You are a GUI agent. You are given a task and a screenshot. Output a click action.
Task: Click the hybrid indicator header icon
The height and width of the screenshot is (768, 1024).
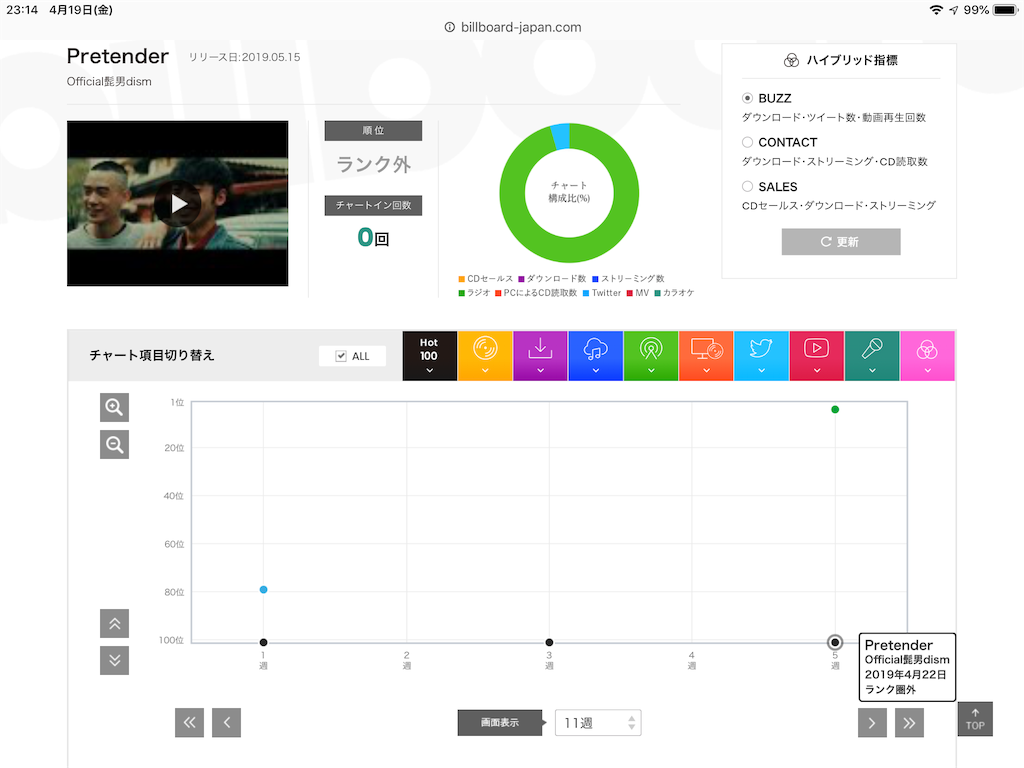tap(791, 61)
